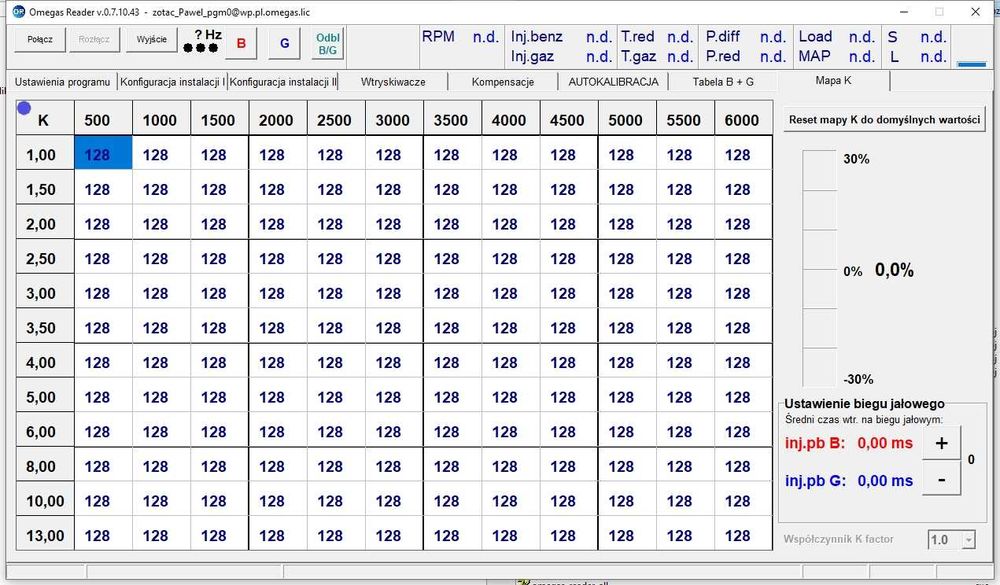
Task: Click the 13,00 row header
Action: 45,536
